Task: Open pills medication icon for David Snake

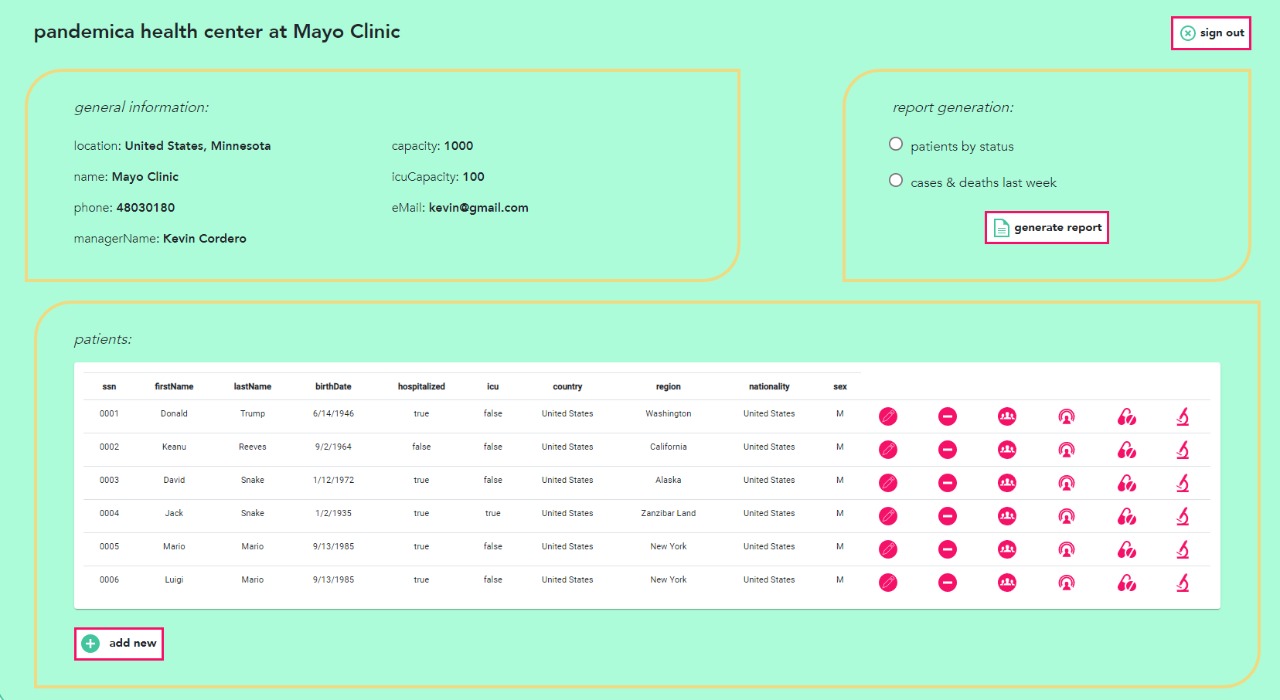Action: [x=1127, y=483]
